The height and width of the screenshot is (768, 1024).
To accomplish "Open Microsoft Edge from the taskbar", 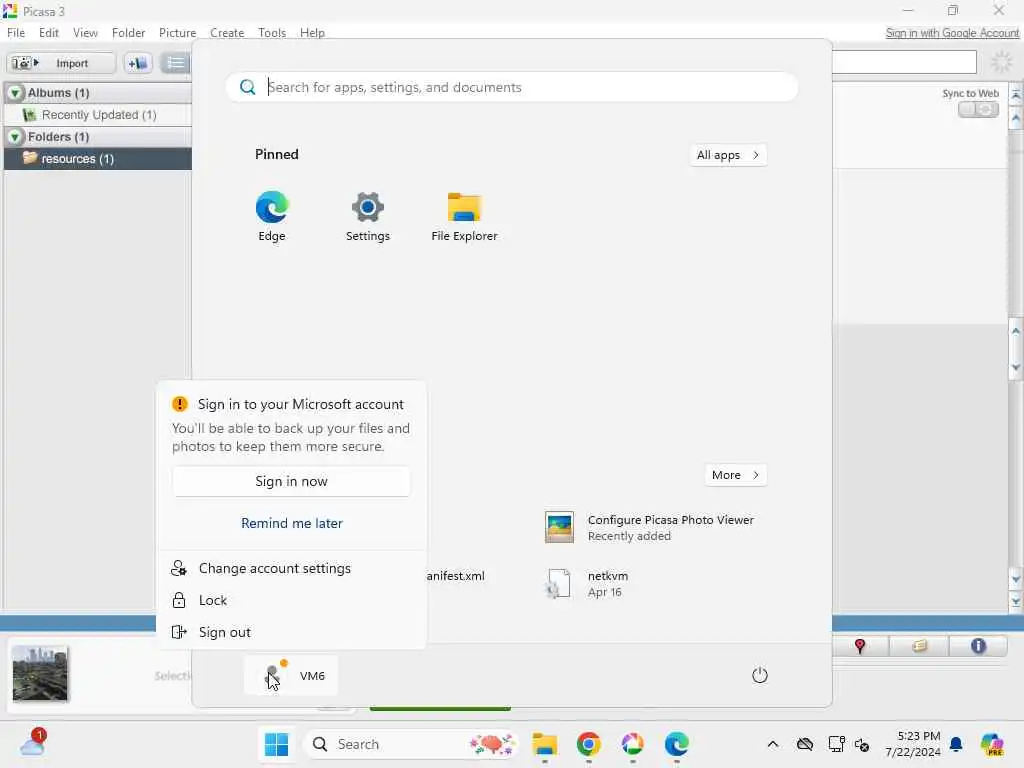I will (677, 744).
